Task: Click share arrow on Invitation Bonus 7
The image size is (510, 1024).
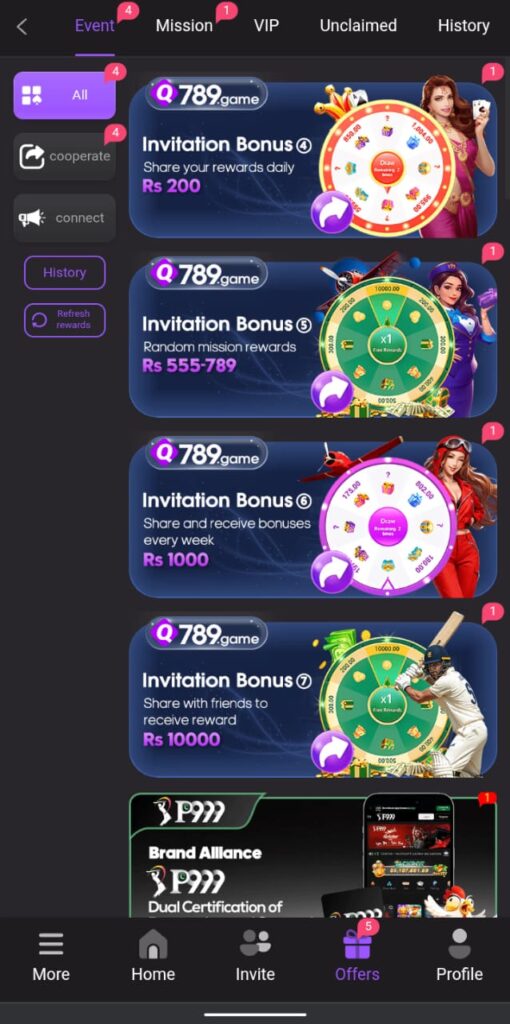Action: tap(332, 752)
